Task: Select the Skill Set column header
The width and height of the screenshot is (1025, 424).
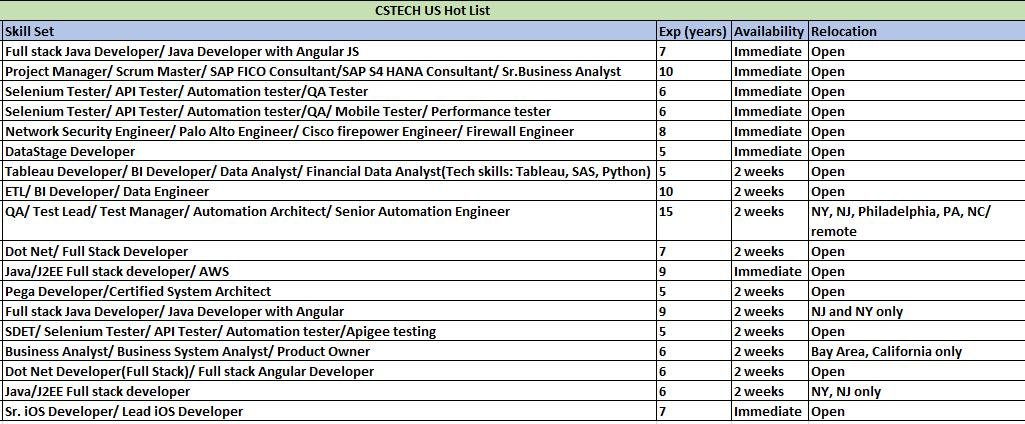Action: tap(30, 31)
